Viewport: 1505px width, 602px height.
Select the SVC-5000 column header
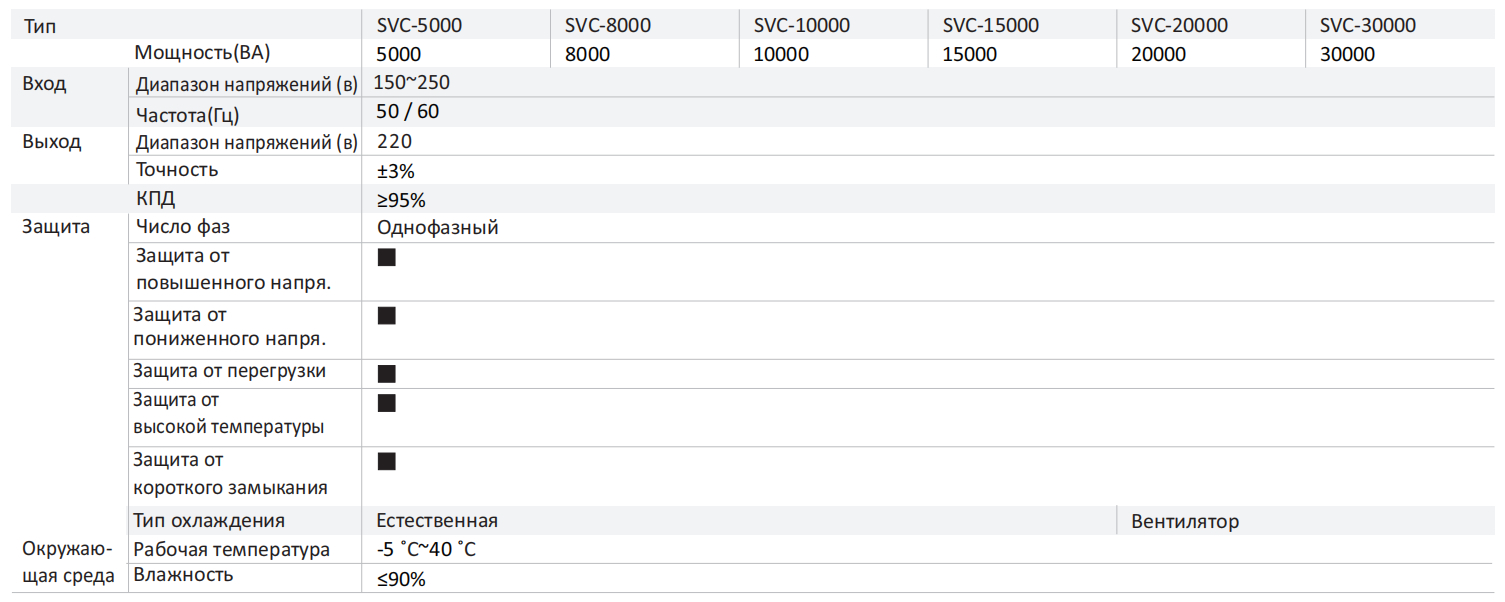419,25
